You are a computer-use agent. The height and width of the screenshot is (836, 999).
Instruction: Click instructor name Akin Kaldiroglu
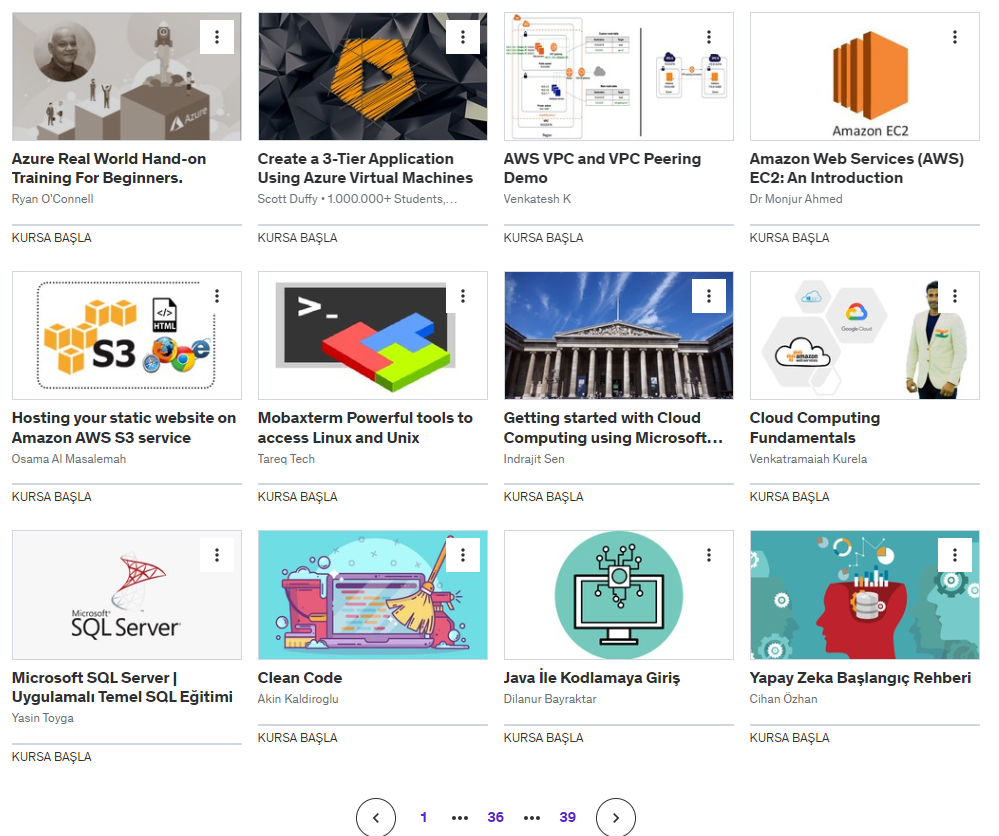point(298,699)
